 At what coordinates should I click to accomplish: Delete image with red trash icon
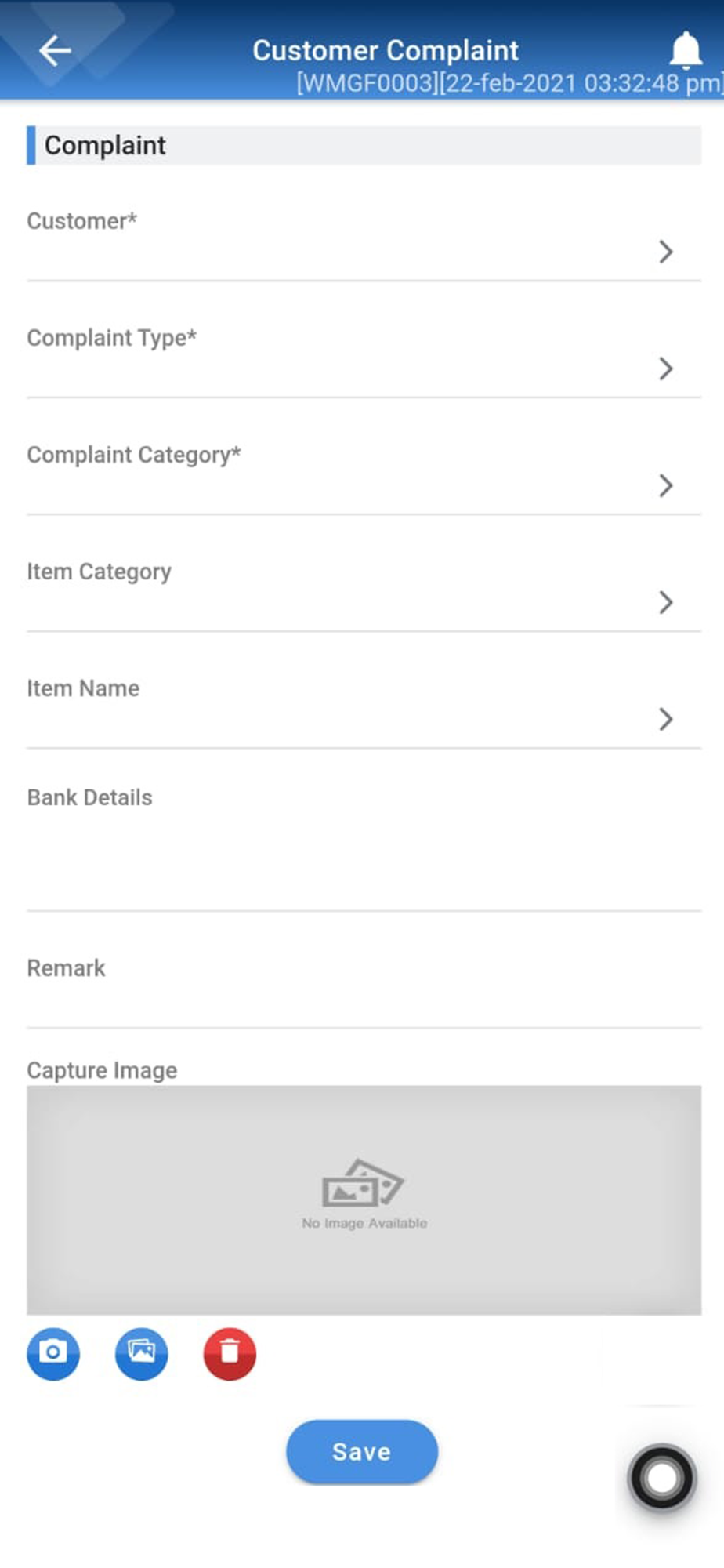coord(230,1353)
